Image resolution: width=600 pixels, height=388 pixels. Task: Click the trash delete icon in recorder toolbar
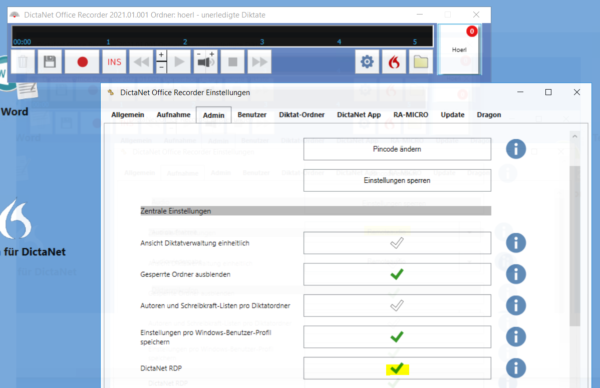[23, 62]
